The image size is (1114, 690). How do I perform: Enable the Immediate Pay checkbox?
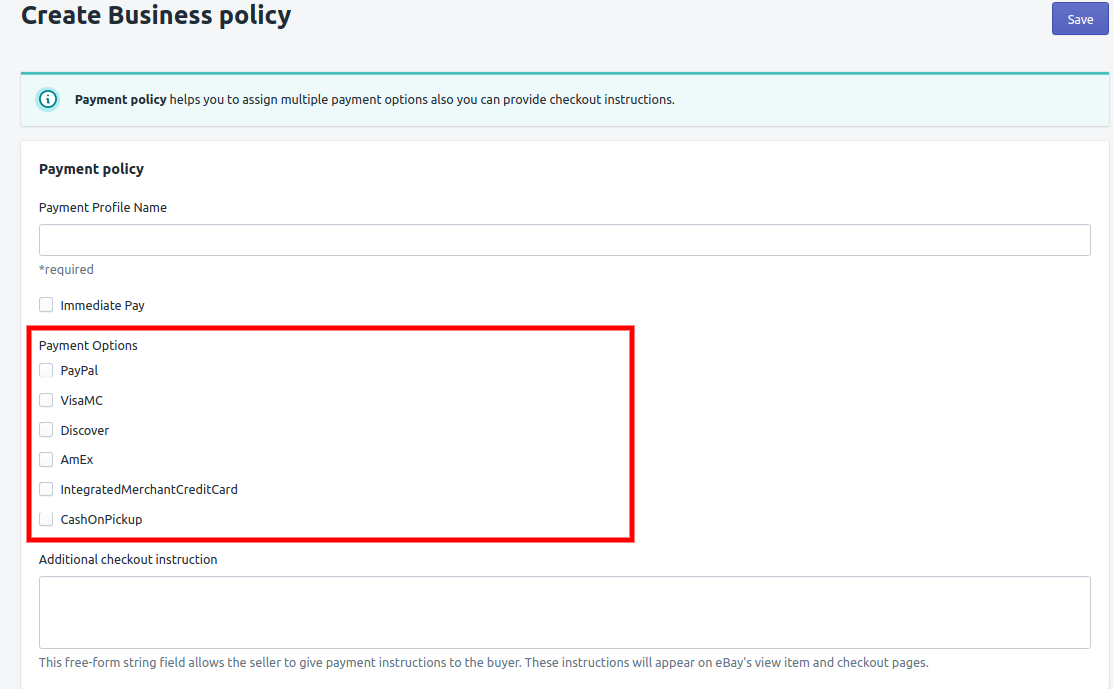[x=46, y=305]
